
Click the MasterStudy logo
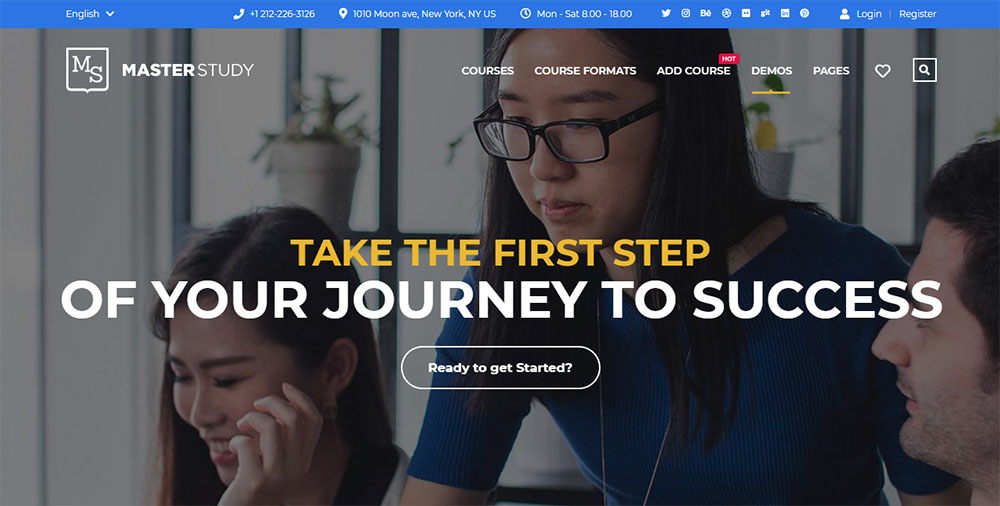point(160,70)
